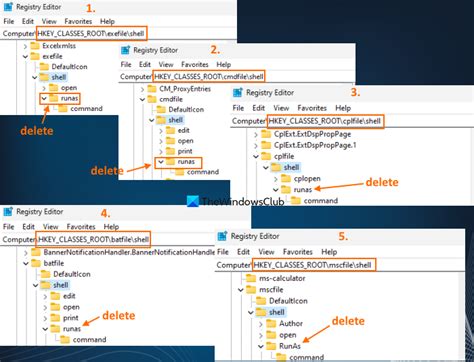Collapse the RunAs key under mscfile
Viewport: 474px width, 362px height.
[261, 346]
